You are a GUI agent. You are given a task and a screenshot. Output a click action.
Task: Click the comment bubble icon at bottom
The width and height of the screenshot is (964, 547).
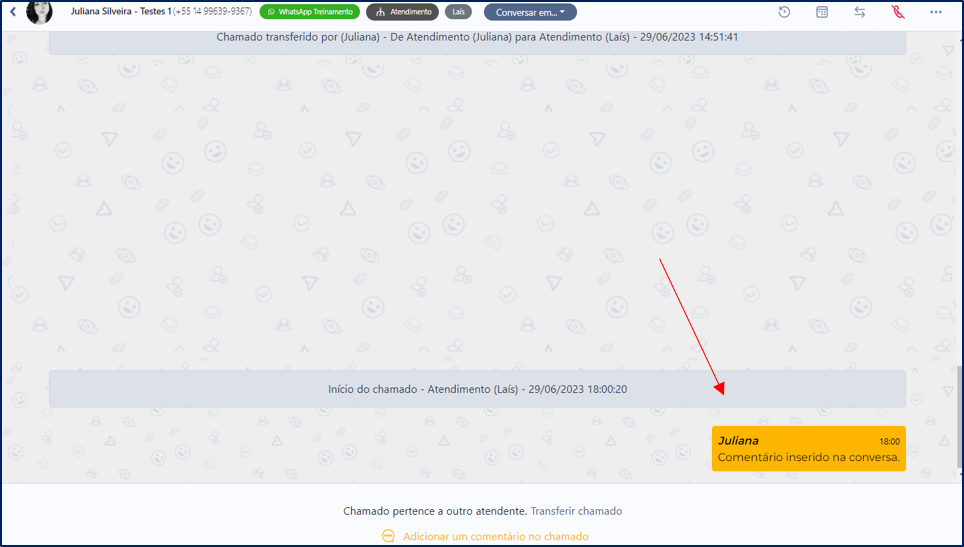(388, 536)
